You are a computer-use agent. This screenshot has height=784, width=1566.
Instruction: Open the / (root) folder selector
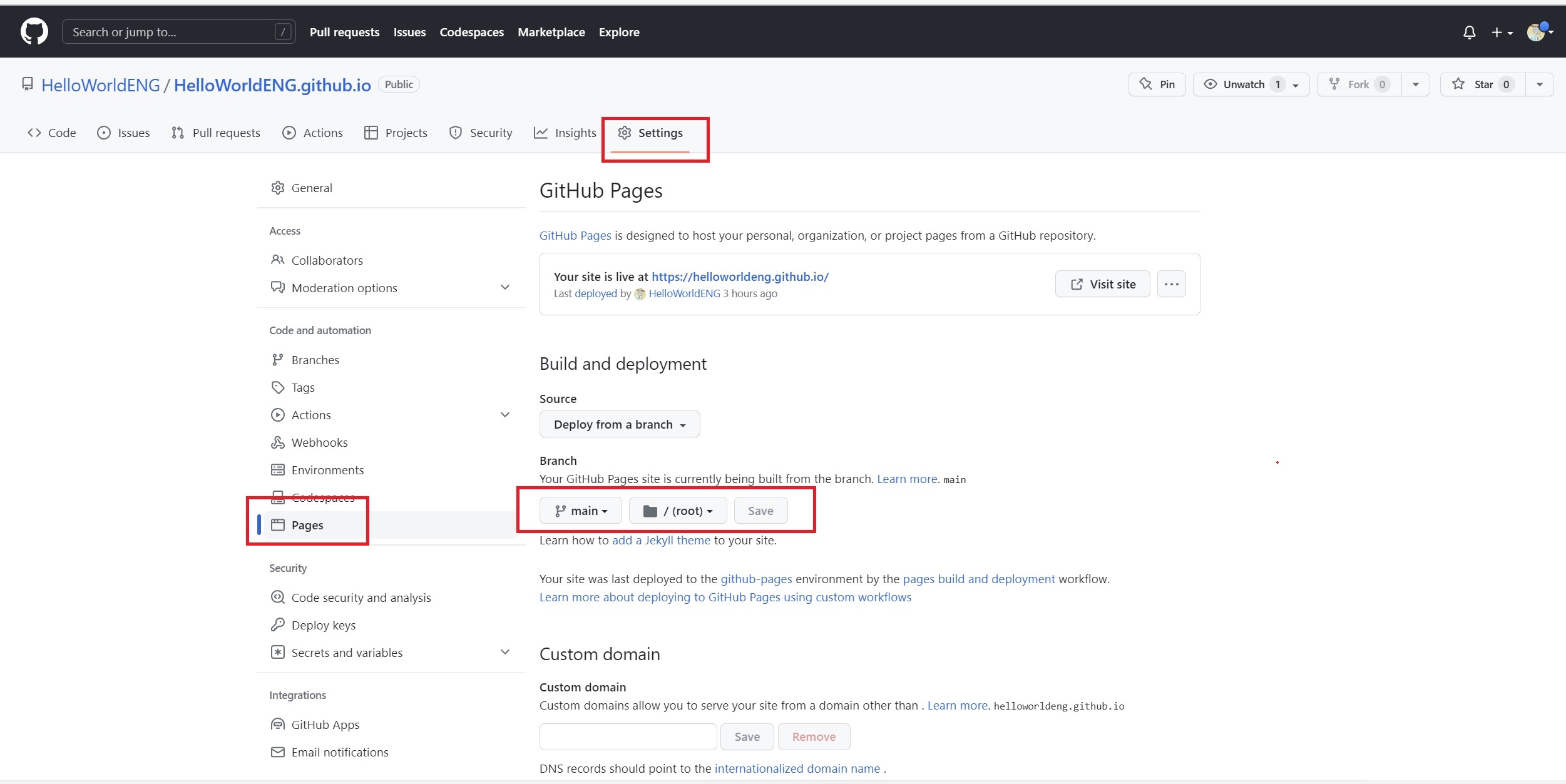click(678, 511)
